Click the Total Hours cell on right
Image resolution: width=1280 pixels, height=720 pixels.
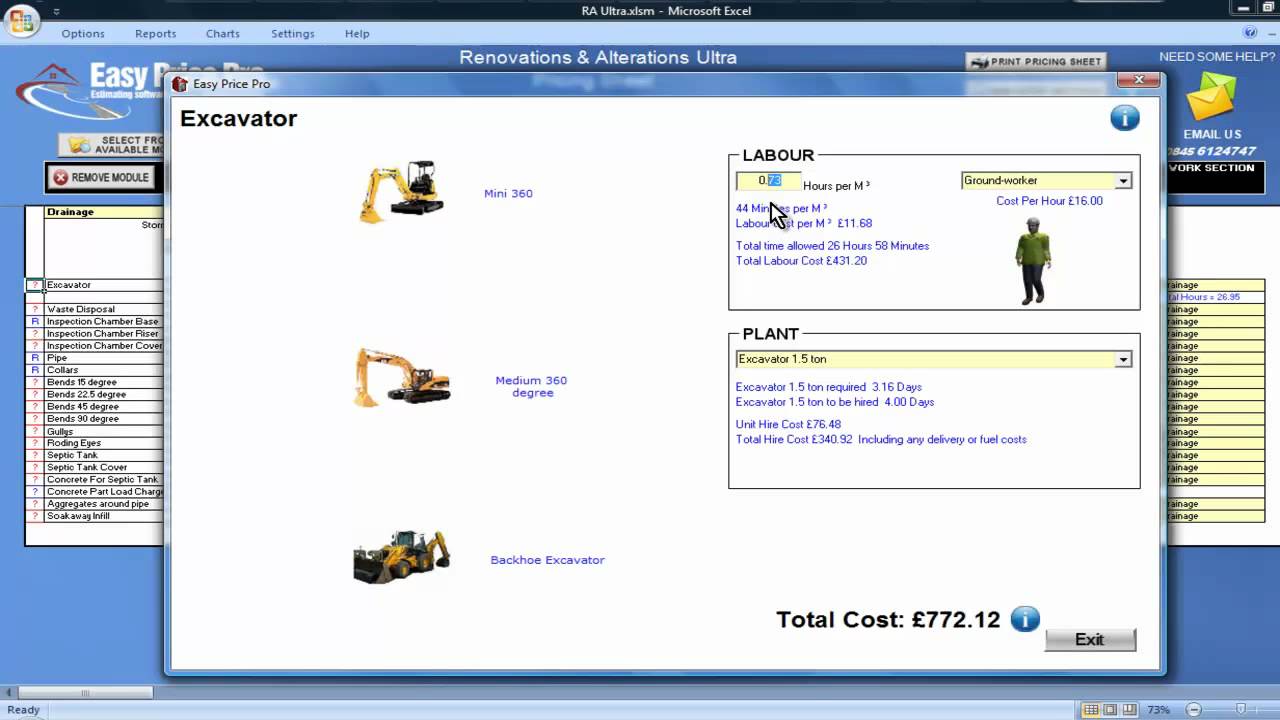[1215, 297]
